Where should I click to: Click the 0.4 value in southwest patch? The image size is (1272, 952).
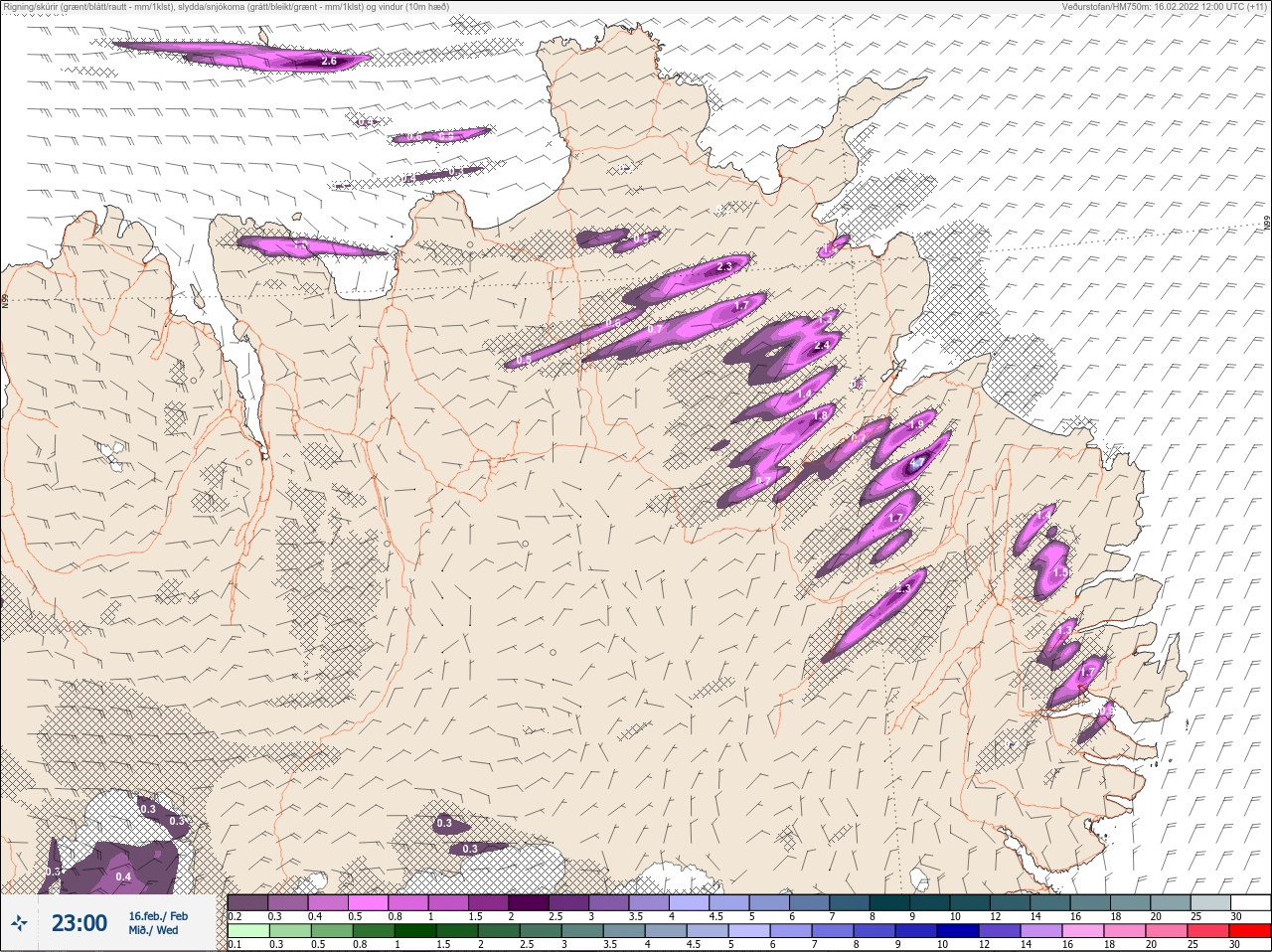point(123,876)
